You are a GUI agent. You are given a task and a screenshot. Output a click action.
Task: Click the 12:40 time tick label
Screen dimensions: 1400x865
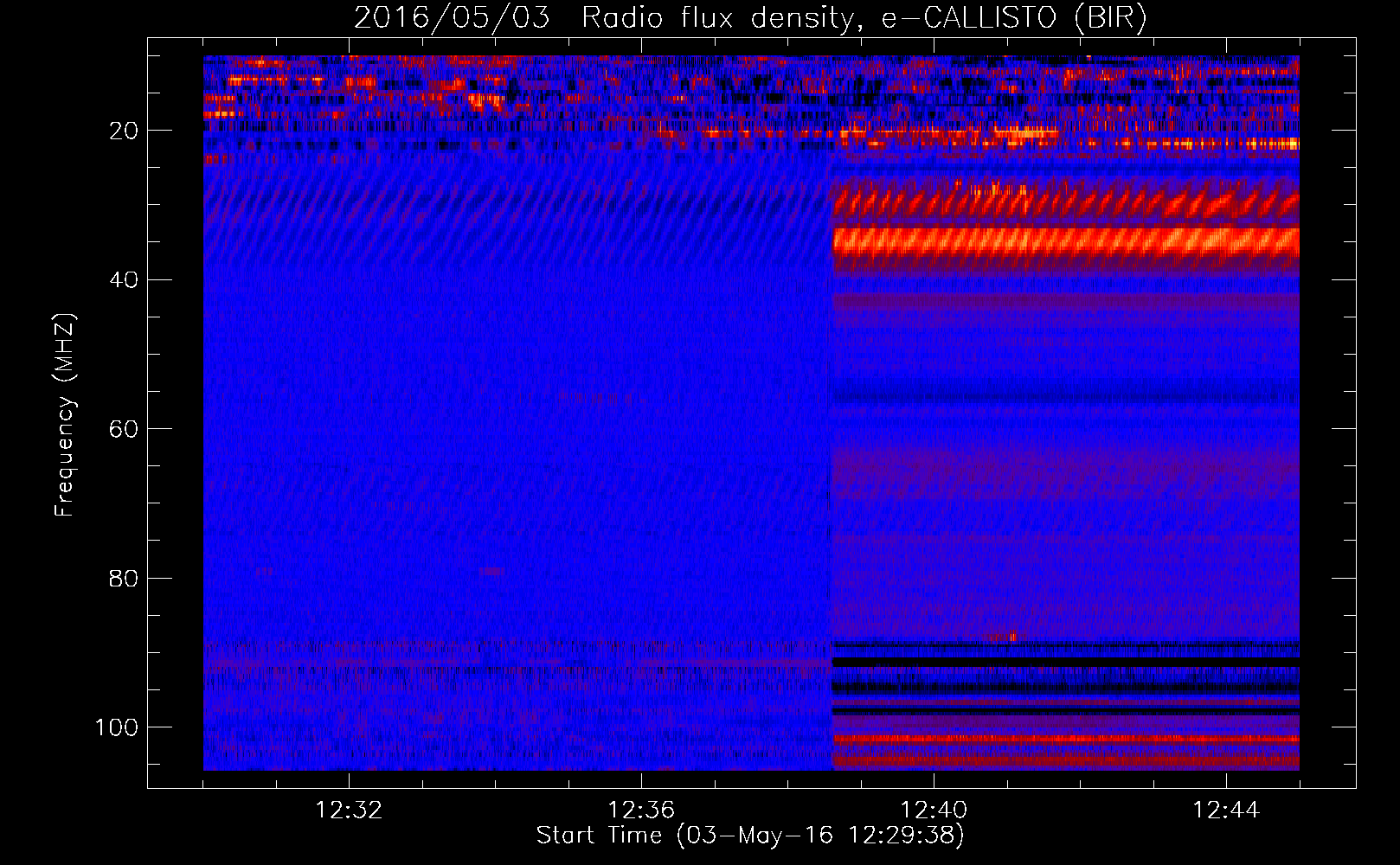934,811
